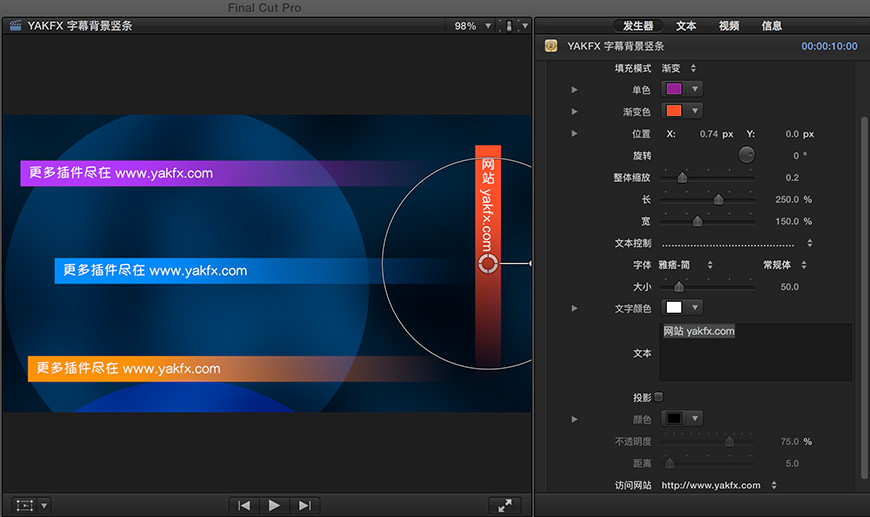Switch to the 发生器 tab
Screen dimensions: 870x517
coord(638,26)
